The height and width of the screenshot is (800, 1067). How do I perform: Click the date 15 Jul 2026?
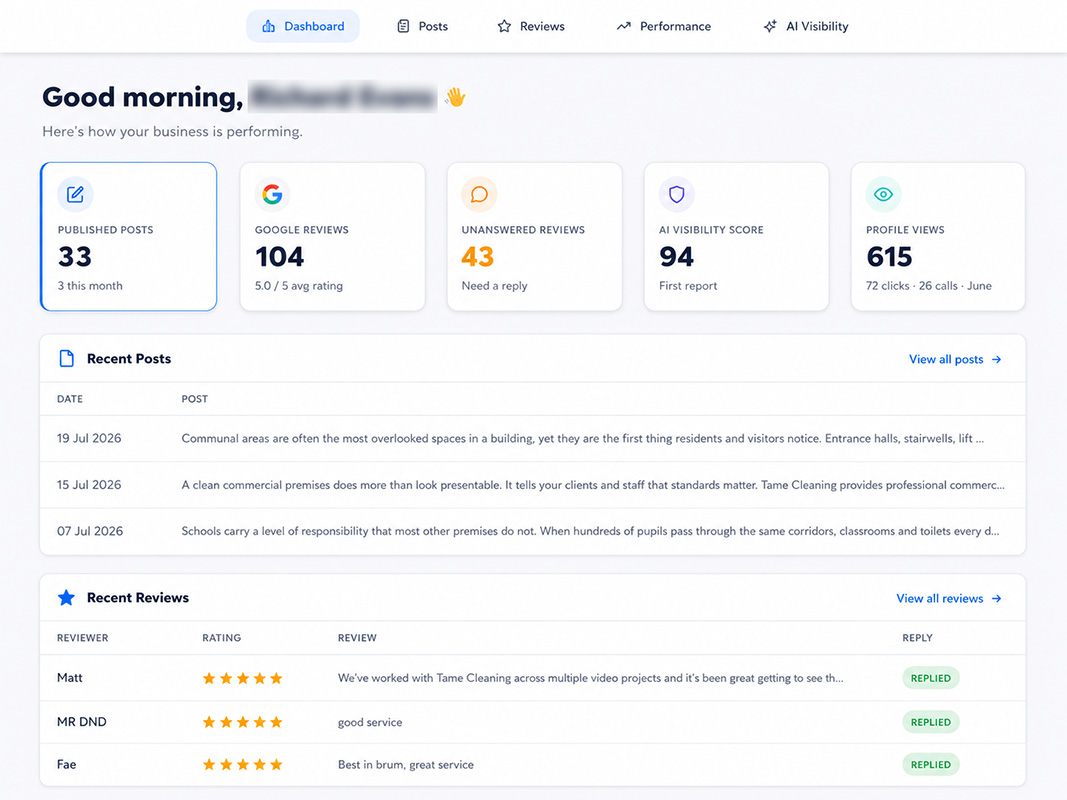[x=89, y=484]
